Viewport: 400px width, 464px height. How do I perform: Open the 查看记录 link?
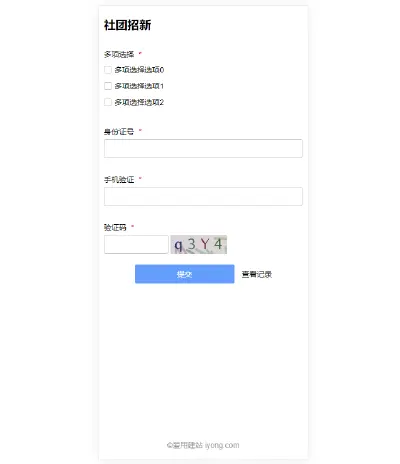click(257, 274)
